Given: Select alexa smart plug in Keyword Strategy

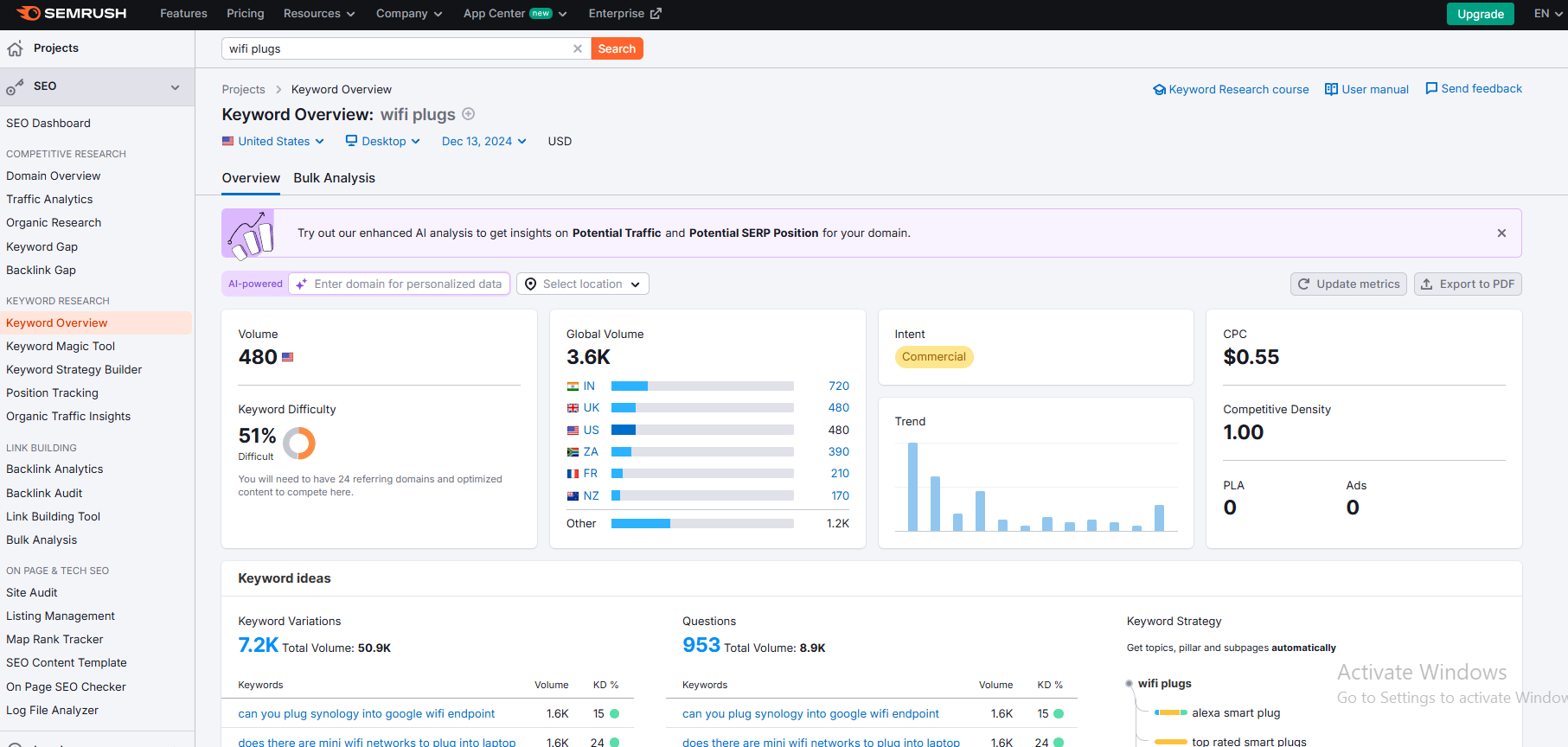Looking at the screenshot, I should (x=1236, y=712).
